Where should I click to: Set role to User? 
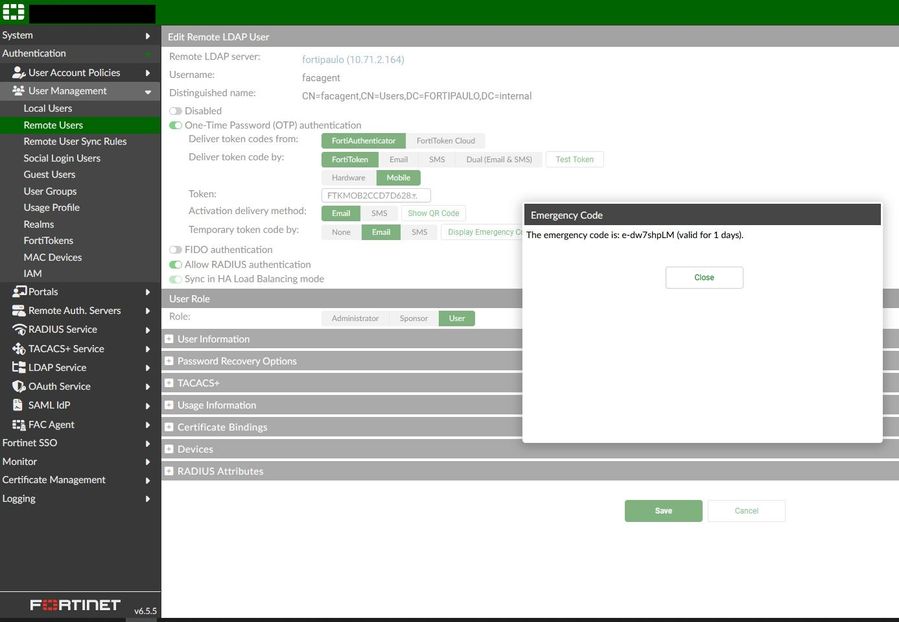(x=457, y=318)
